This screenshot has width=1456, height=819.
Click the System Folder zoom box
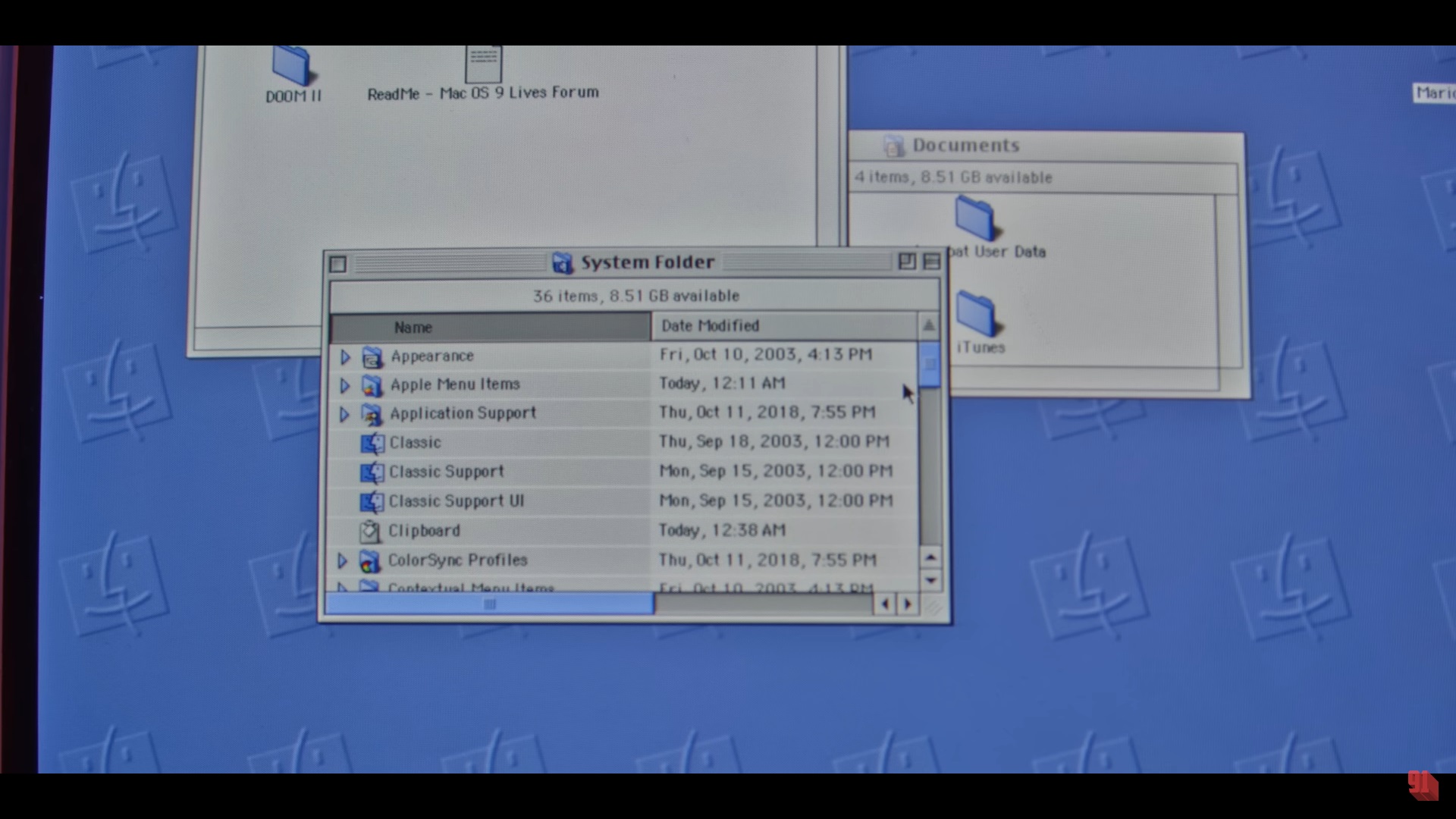(x=907, y=262)
